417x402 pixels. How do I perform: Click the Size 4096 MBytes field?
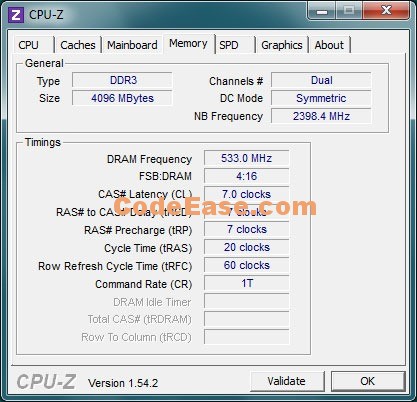tap(122, 98)
